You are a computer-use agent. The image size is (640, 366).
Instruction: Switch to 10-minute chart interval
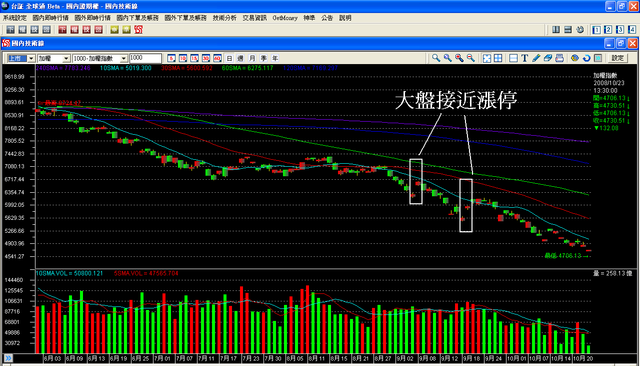click(x=183, y=58)
